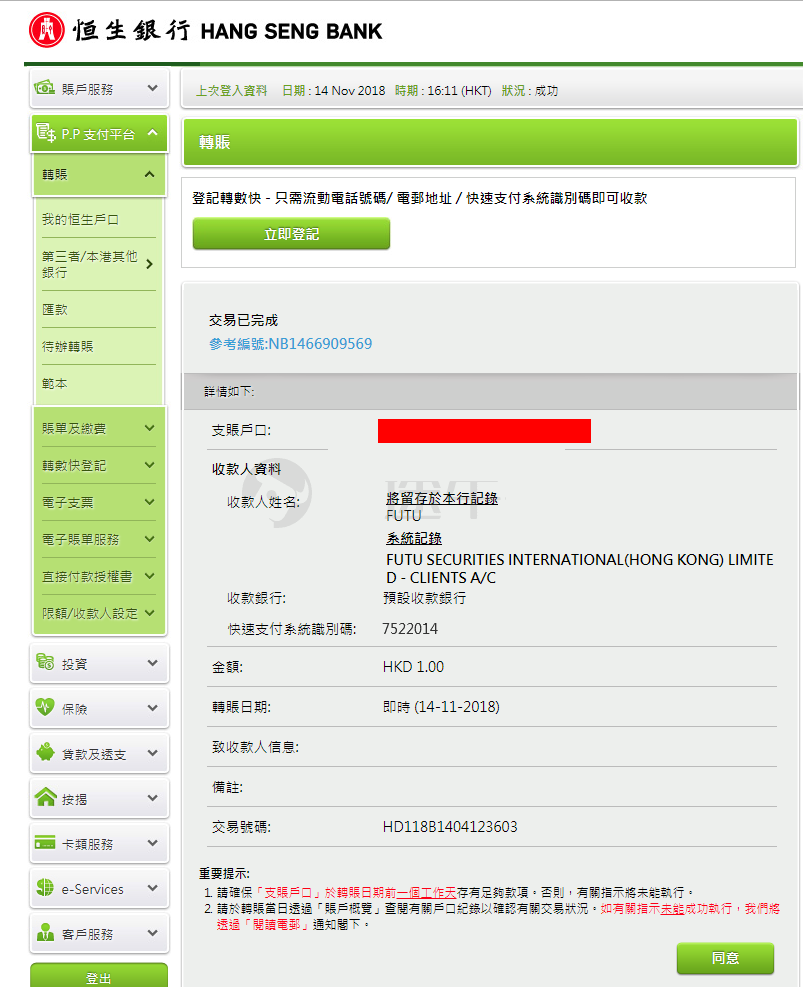Viewport: 803px width, 987px height.
Task: Open 我的恒生戶口 transfer option
Action: click(80, 219)
